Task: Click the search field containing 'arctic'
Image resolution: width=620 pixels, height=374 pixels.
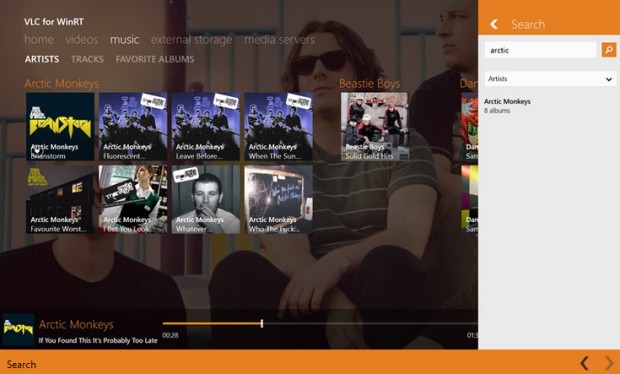Action: 541,50
